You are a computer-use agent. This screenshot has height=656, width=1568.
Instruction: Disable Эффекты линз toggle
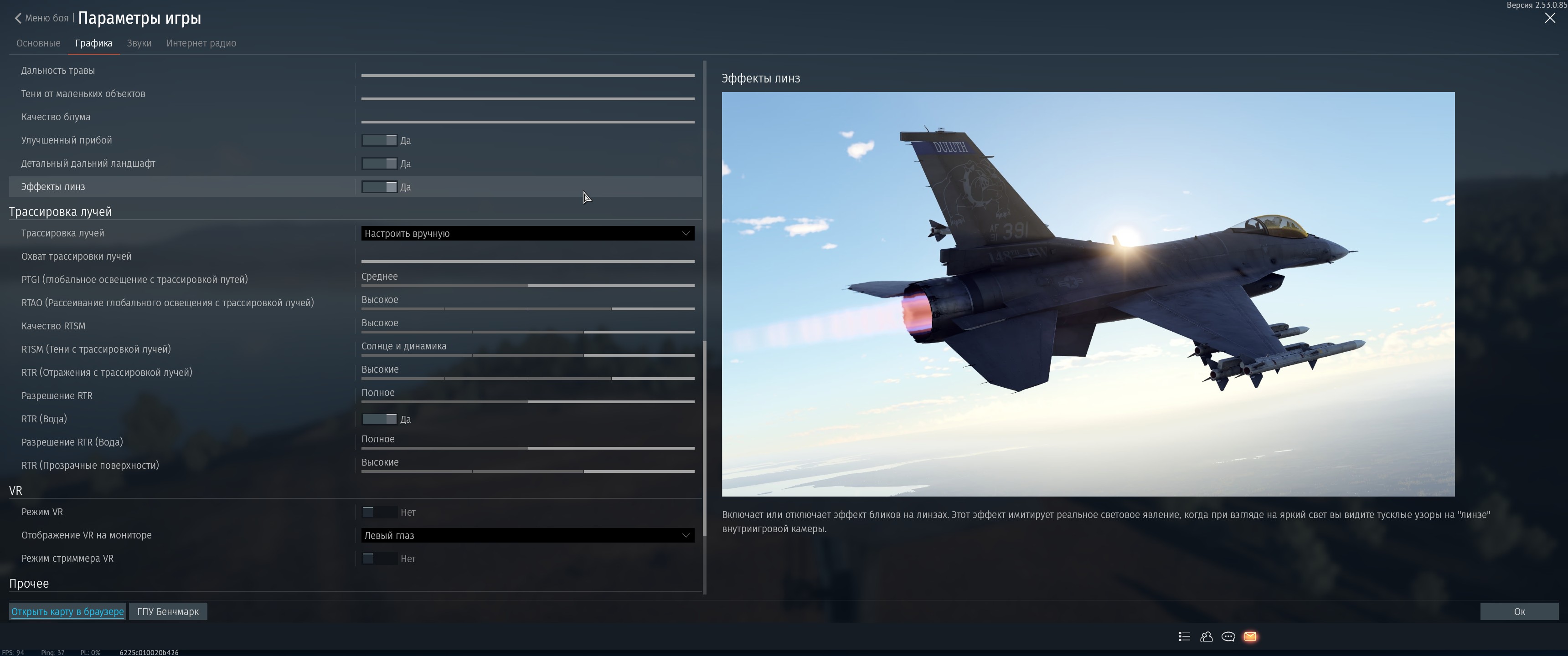379,187
